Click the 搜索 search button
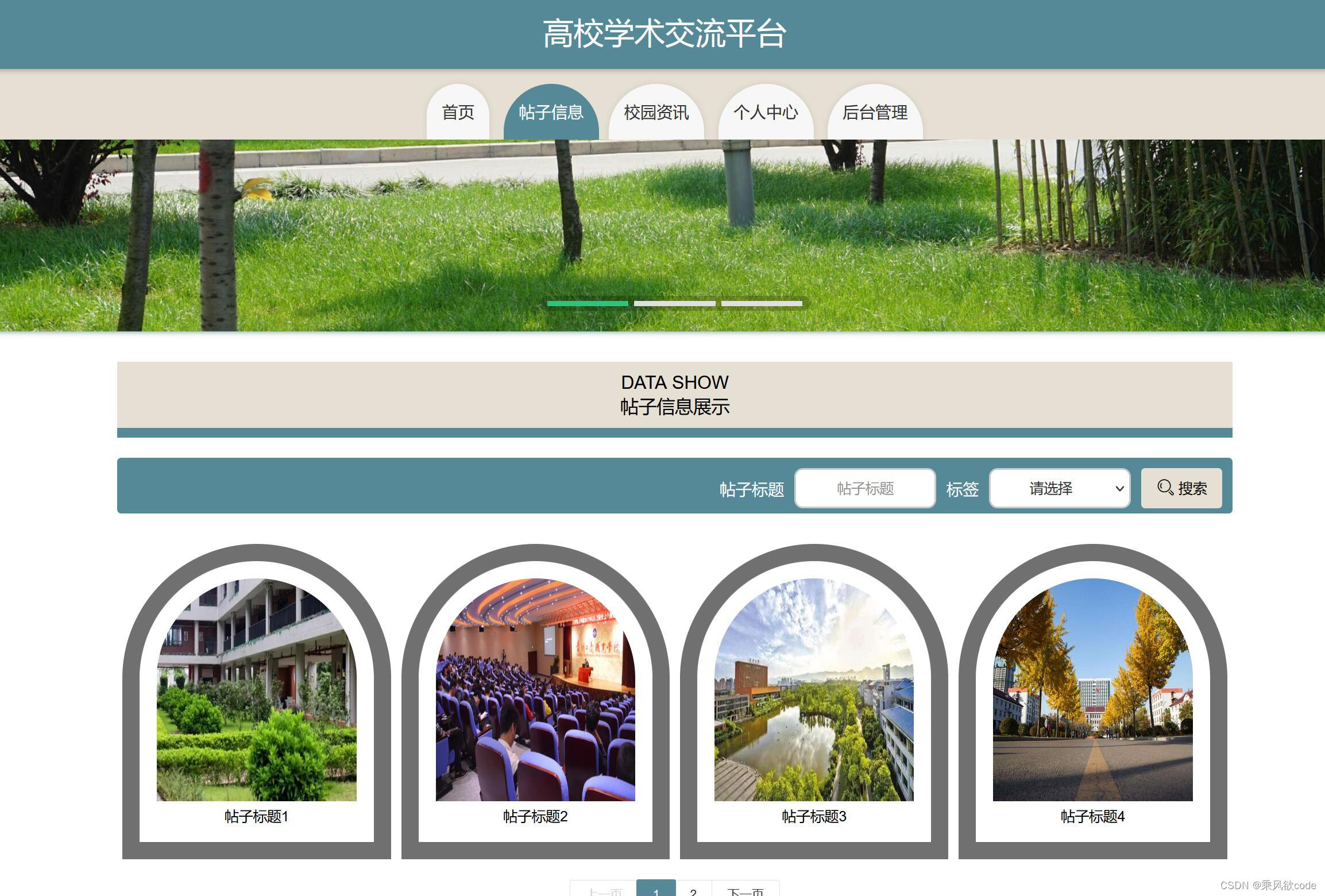 click(x=1182, y=488)
